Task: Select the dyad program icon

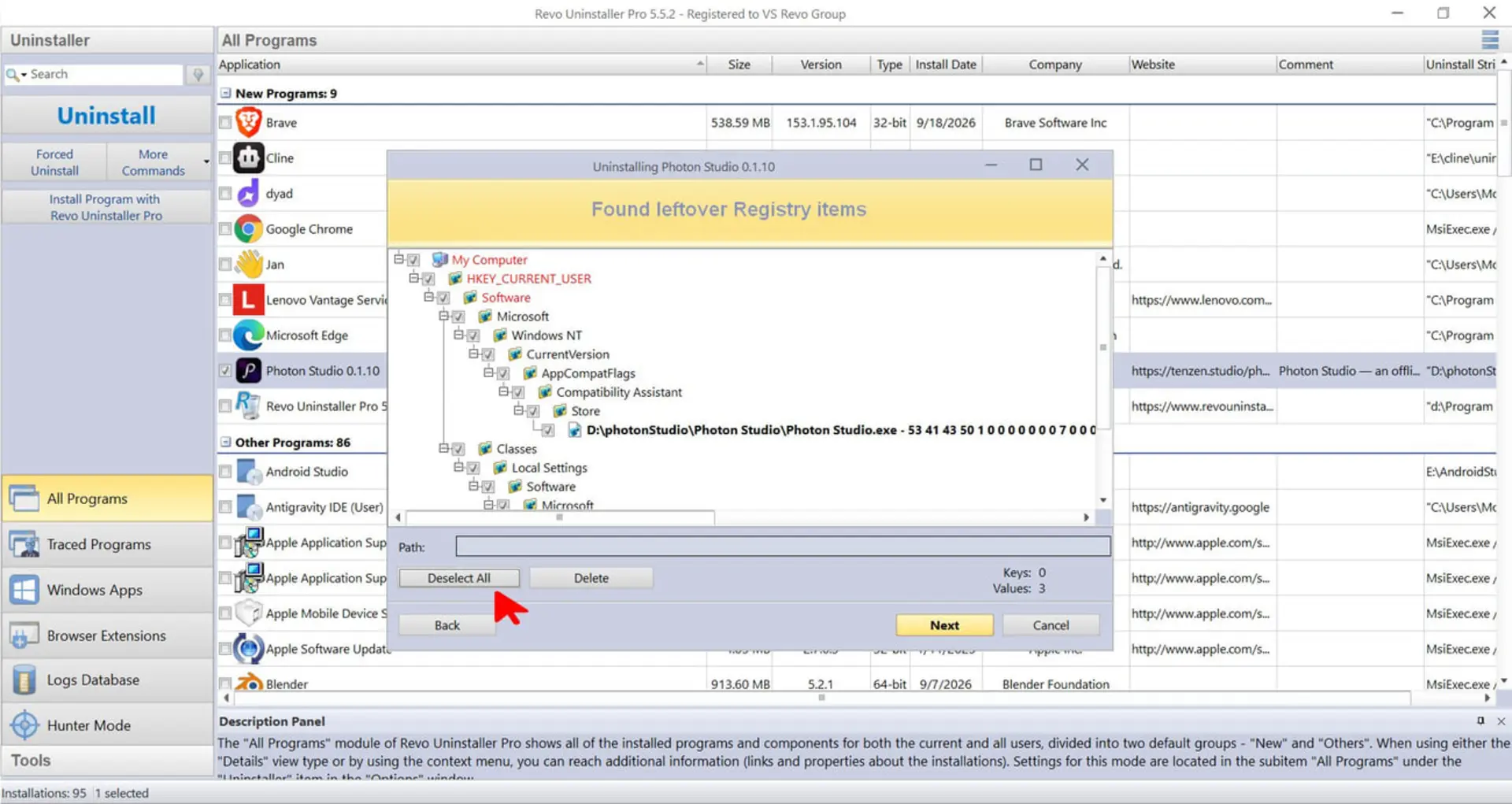Action: (x=248, y=194)
